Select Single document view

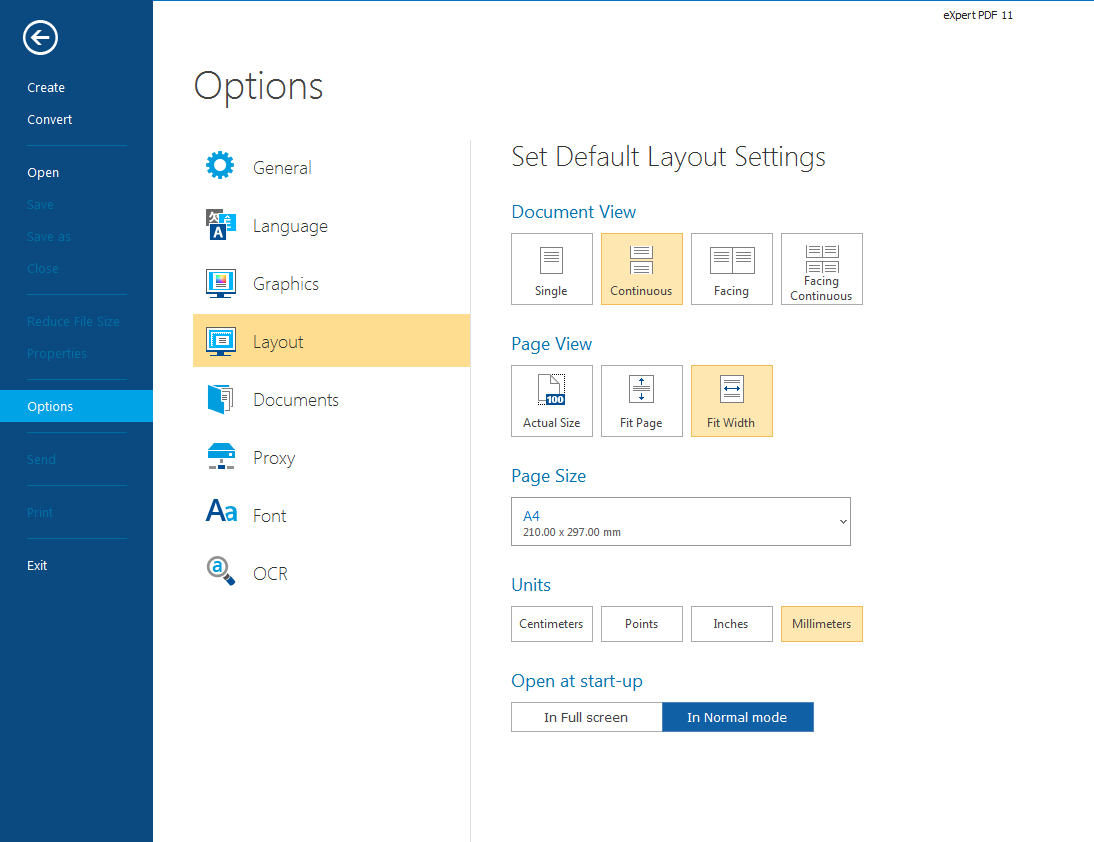(x=552, y=269)
